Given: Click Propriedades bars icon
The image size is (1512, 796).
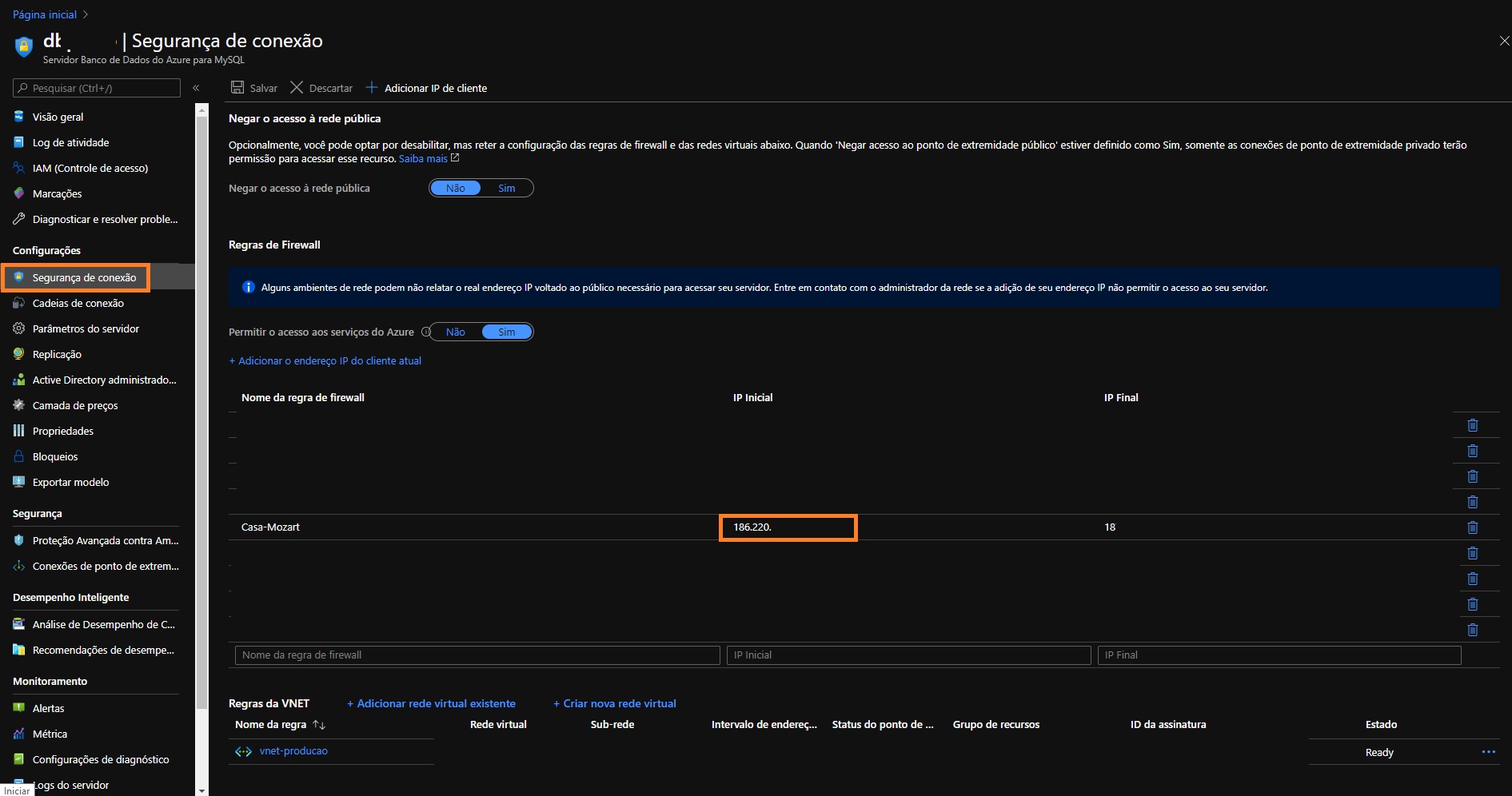Looking at the screenshot, I should coord(19,431).
